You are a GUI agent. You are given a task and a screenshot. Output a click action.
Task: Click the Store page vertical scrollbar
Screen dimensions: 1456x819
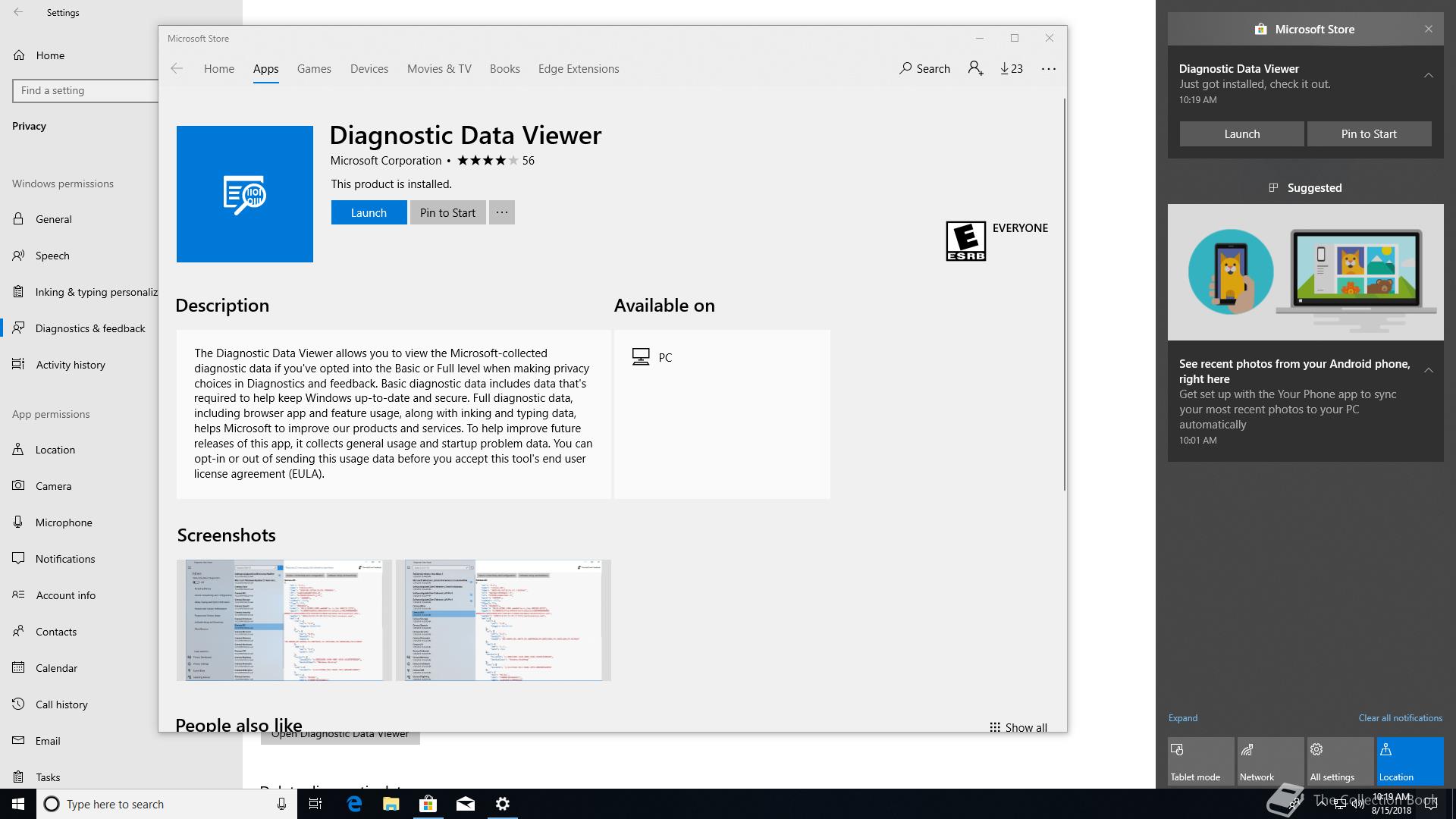[1064, 294]
